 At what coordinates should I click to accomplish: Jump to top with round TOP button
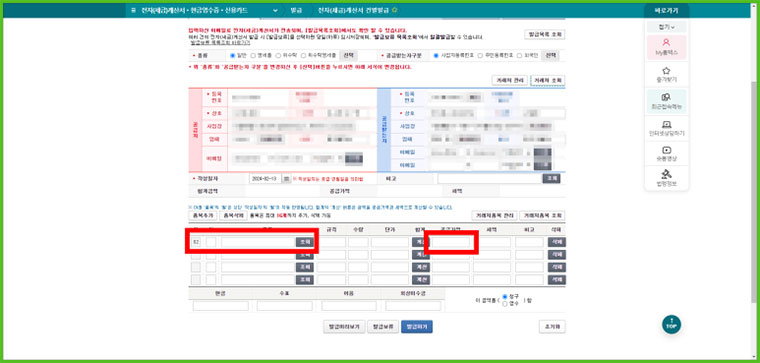[671, 325]
